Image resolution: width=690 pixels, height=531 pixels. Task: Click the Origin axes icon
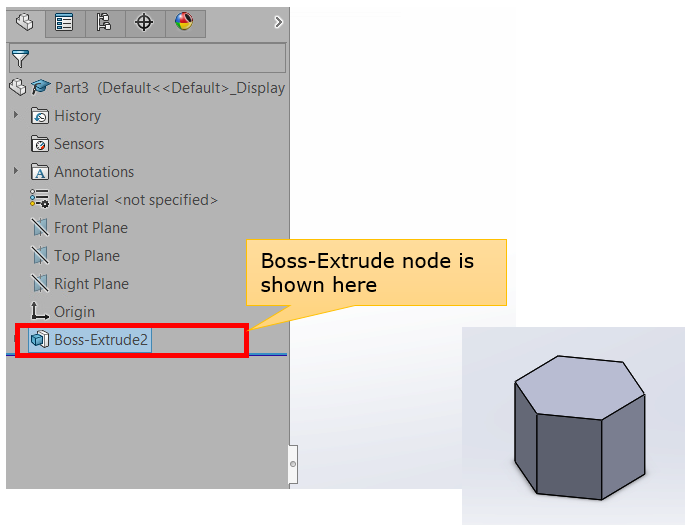point(40,311)
